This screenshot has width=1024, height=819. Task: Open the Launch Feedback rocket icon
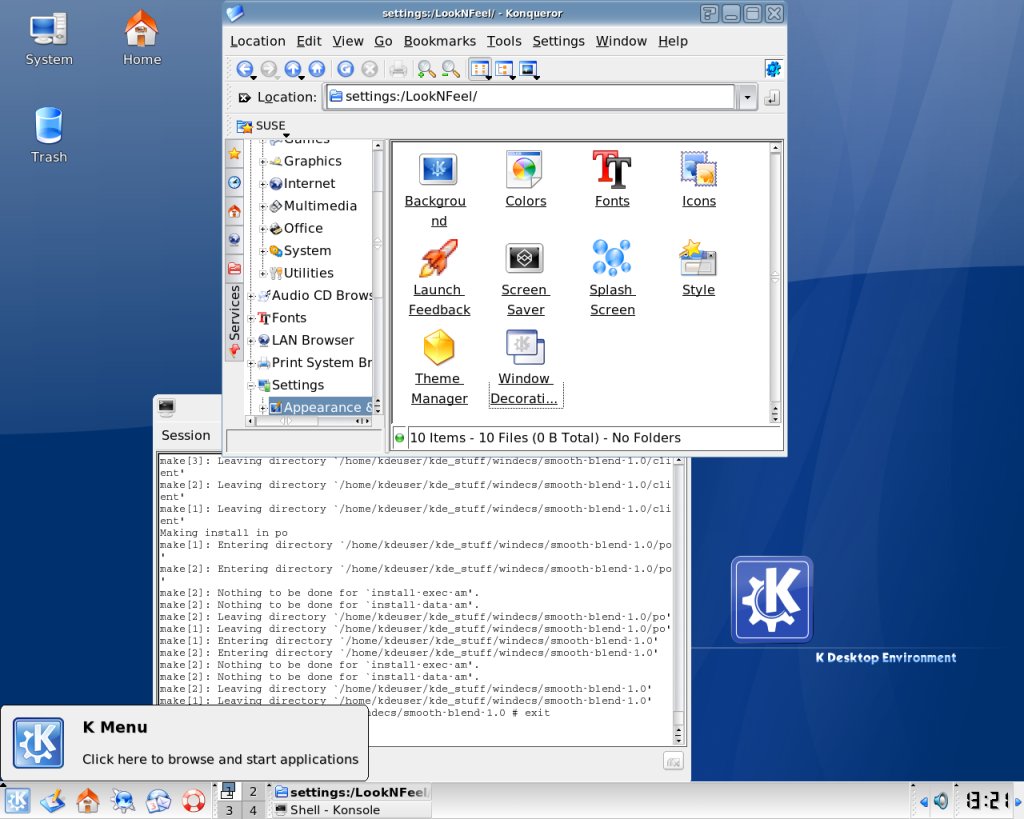point(438,278)
